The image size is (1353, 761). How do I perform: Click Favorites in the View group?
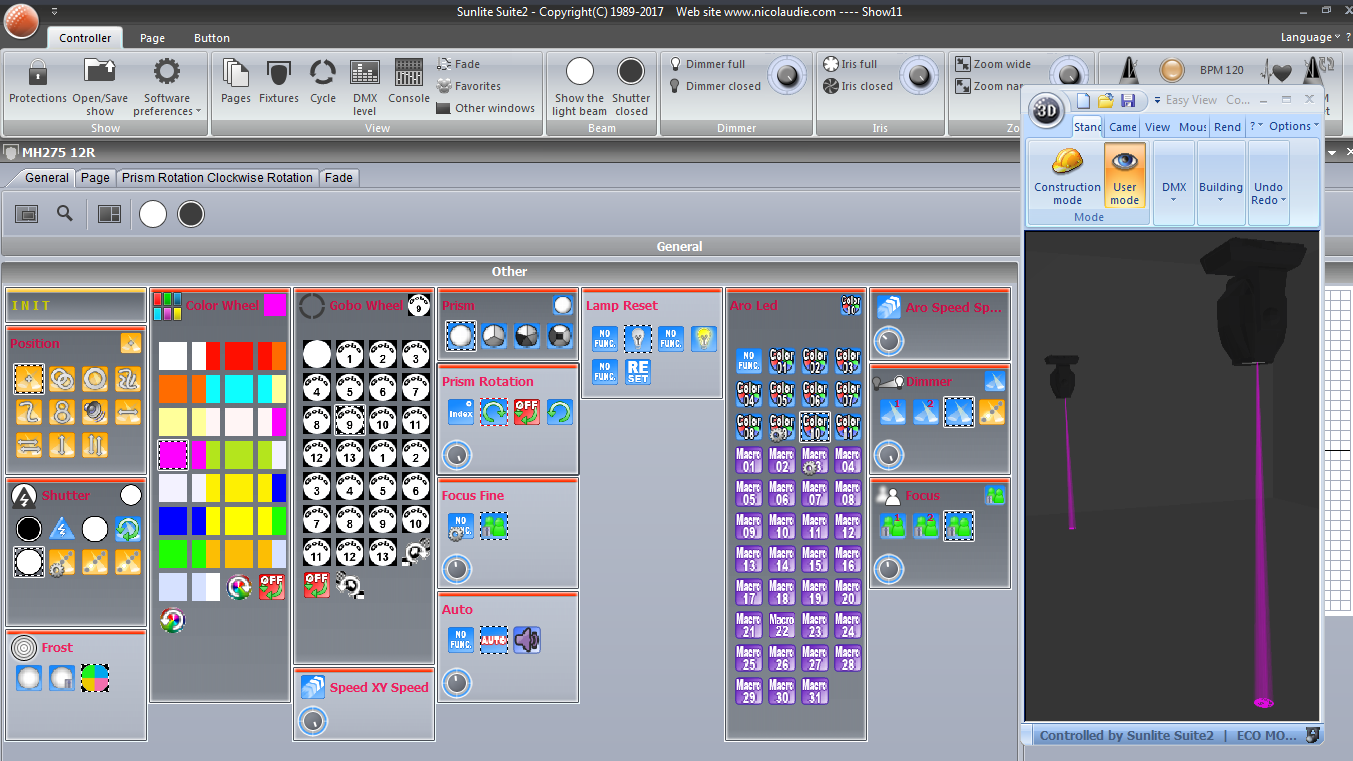[x=469, y=86]
